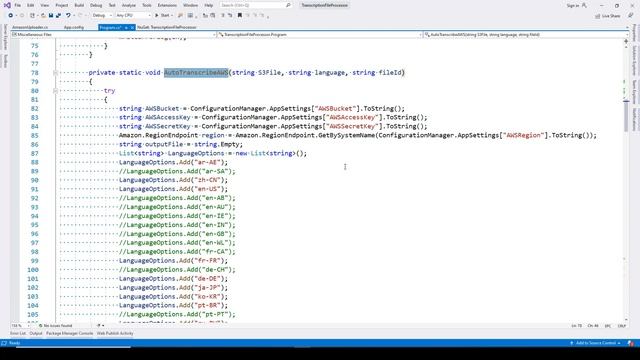
Task: Open the File menu
Action: point(18,5)
